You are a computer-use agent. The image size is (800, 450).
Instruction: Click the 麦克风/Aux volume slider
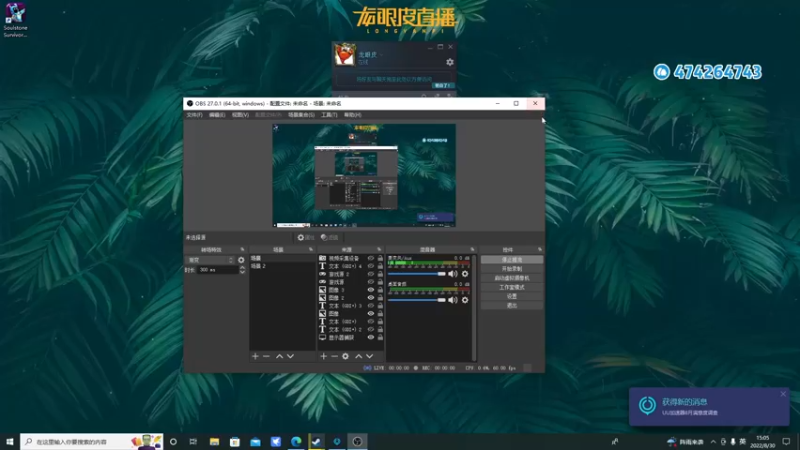tap(417, 274)
